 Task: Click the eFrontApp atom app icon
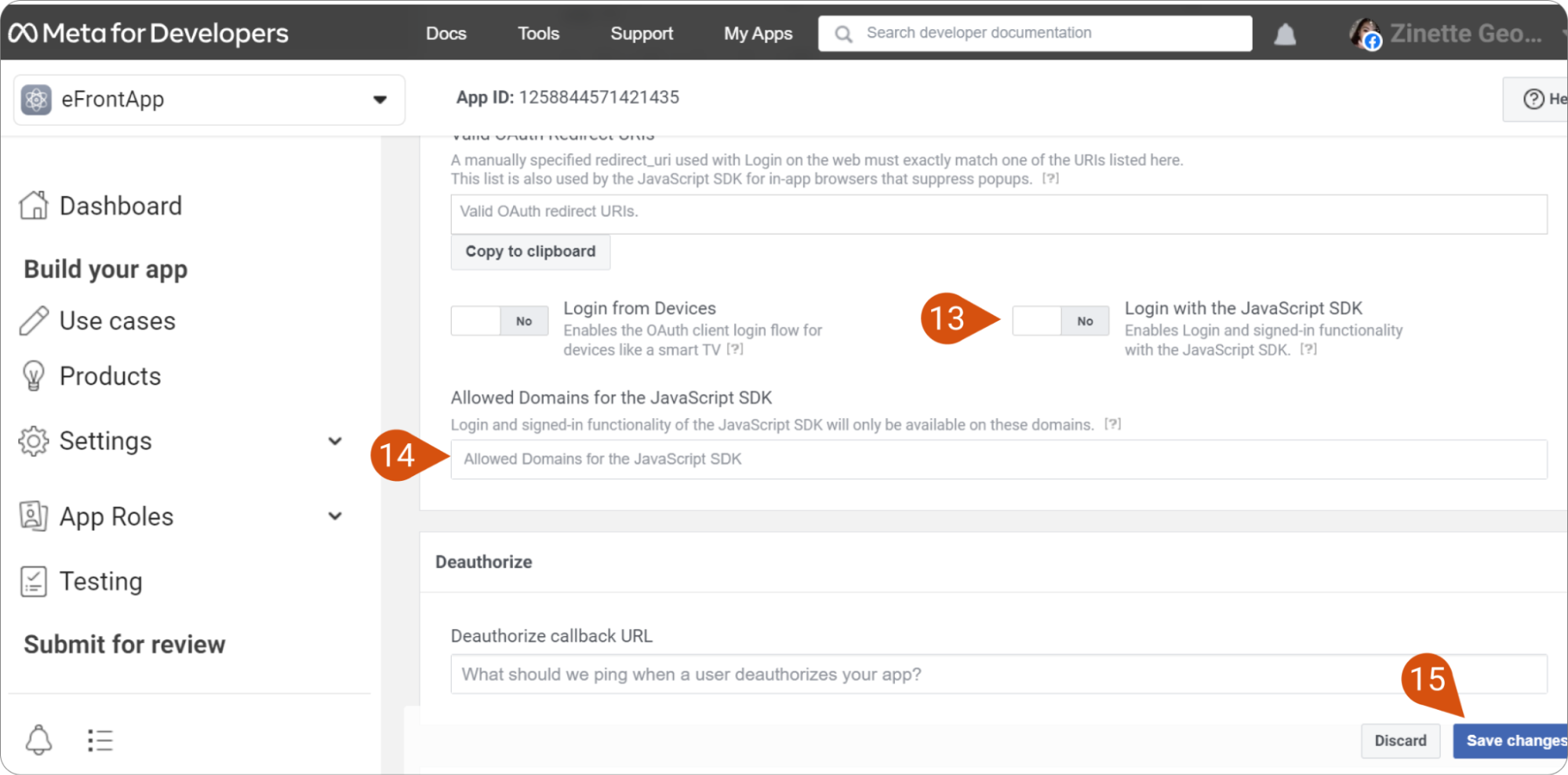click(x=36, y=100)
